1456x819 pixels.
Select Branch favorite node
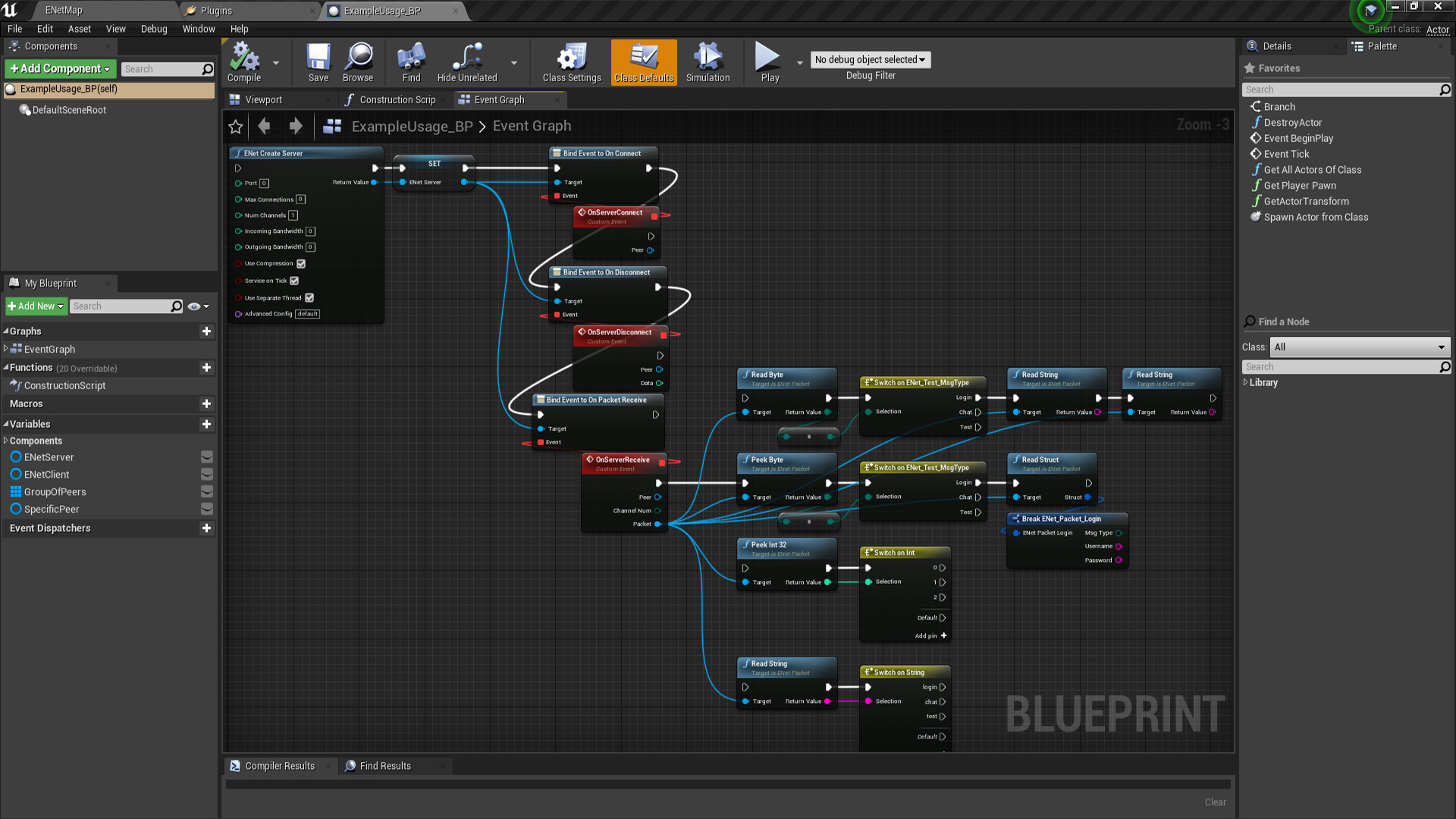coord(1279,107)
